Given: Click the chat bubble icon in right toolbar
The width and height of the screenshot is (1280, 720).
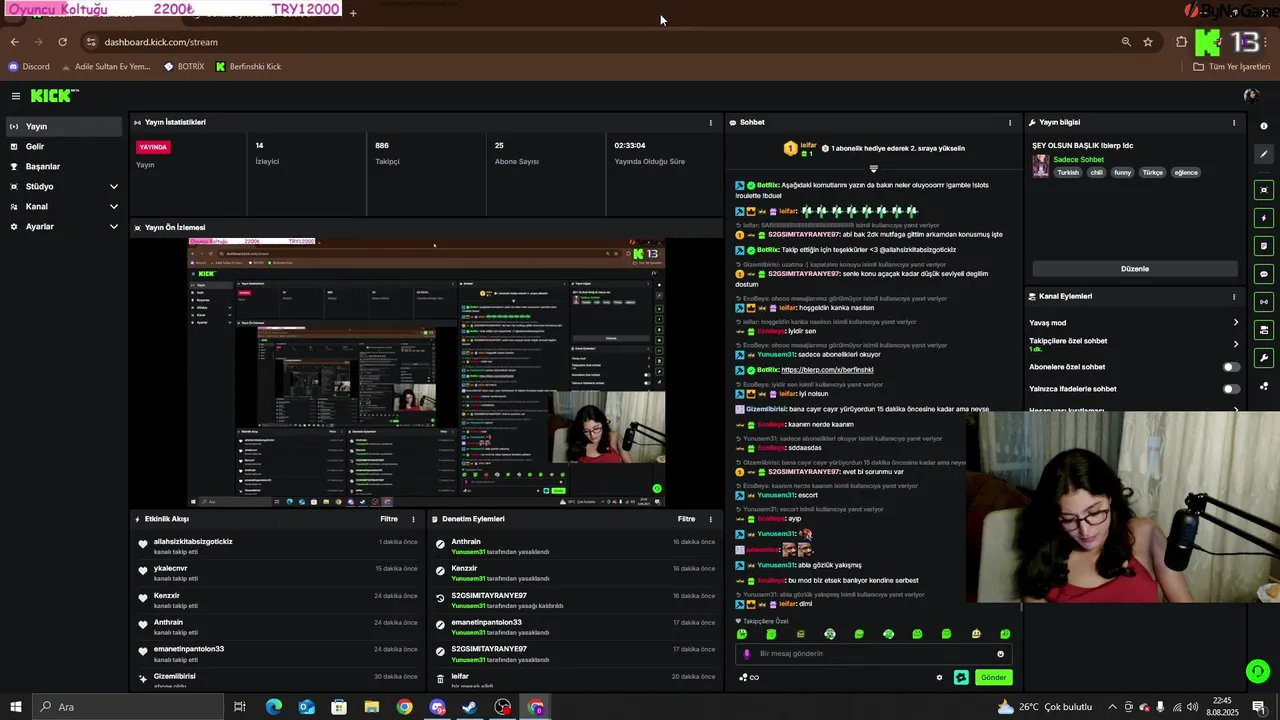Looking at the screenshot, I should [1264, 274].
